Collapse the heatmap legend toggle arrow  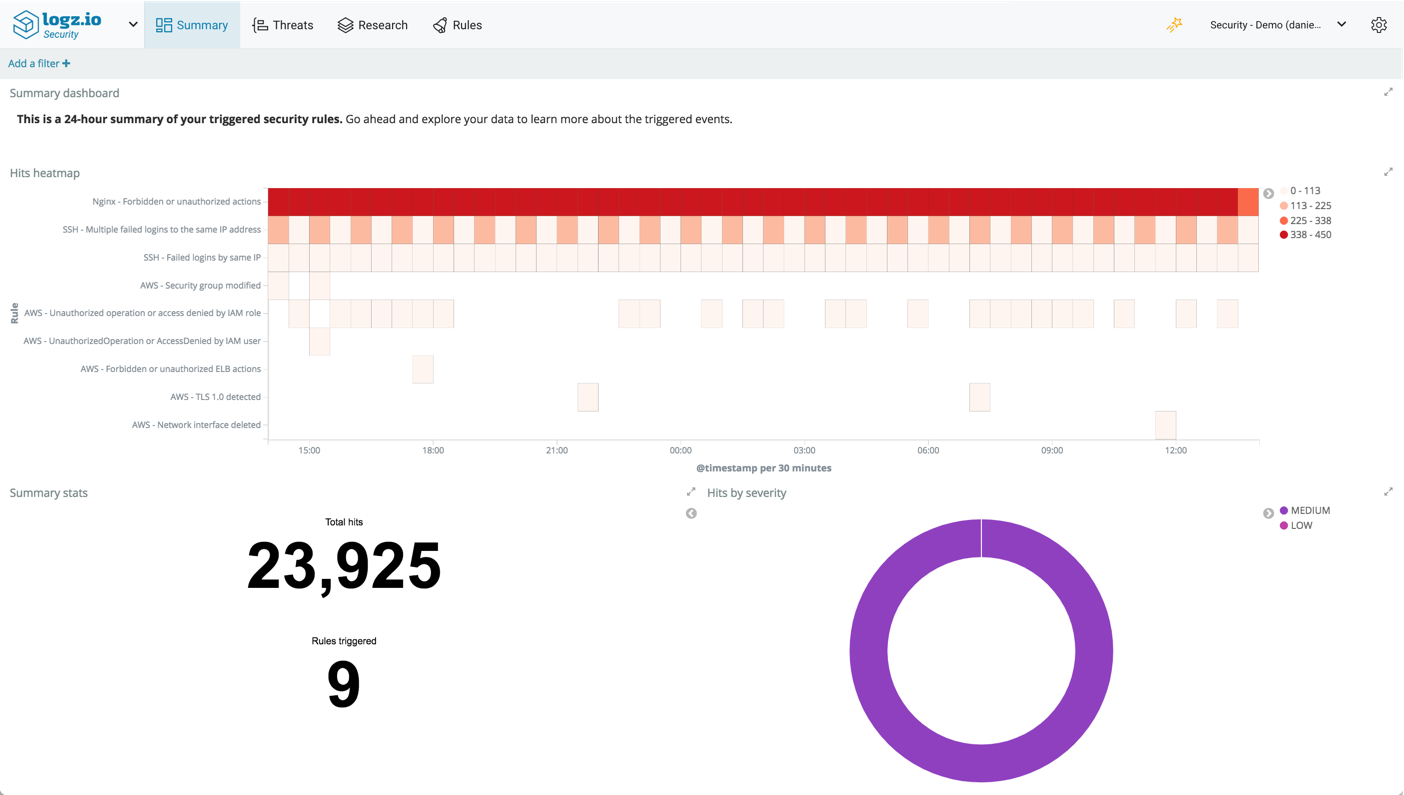(1268, 193)
